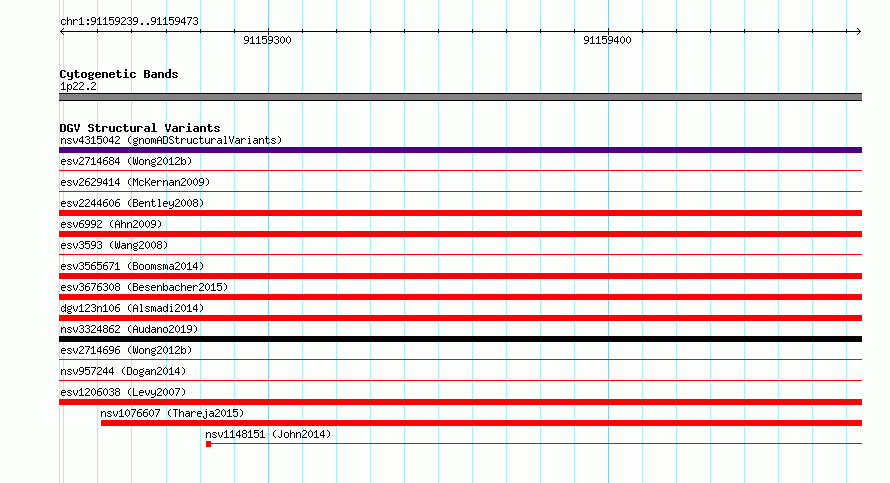Open esv1206038 (Levy2007) variant label

[123, 392]
